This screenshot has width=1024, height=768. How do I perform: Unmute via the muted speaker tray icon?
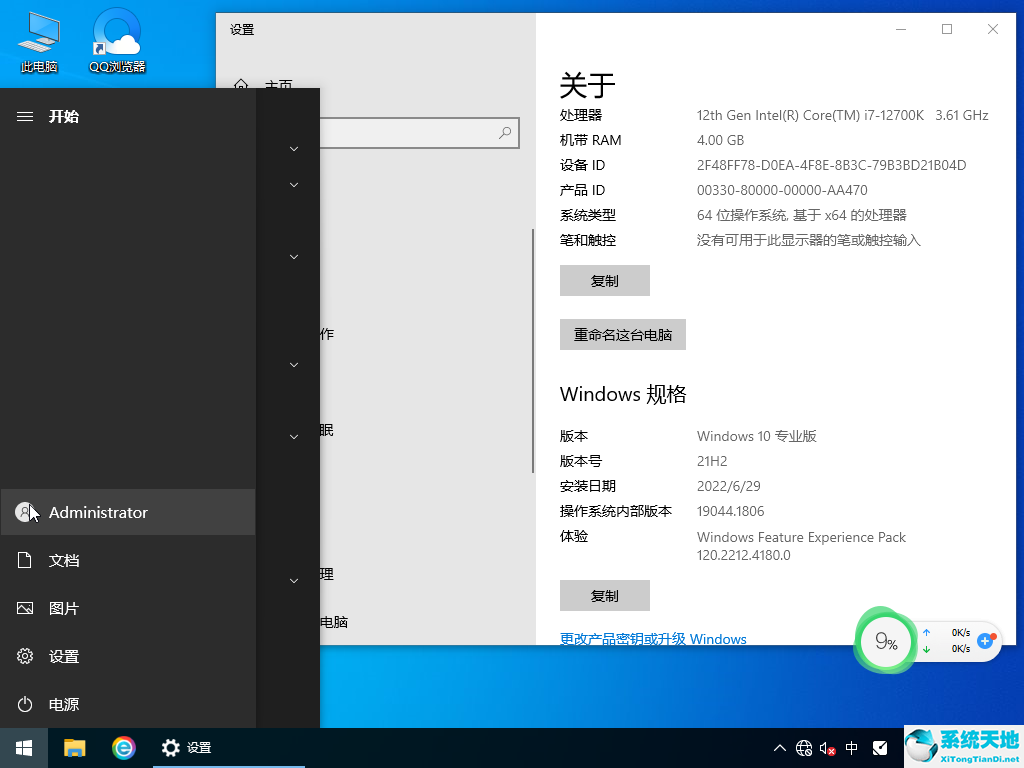point(828,748)
